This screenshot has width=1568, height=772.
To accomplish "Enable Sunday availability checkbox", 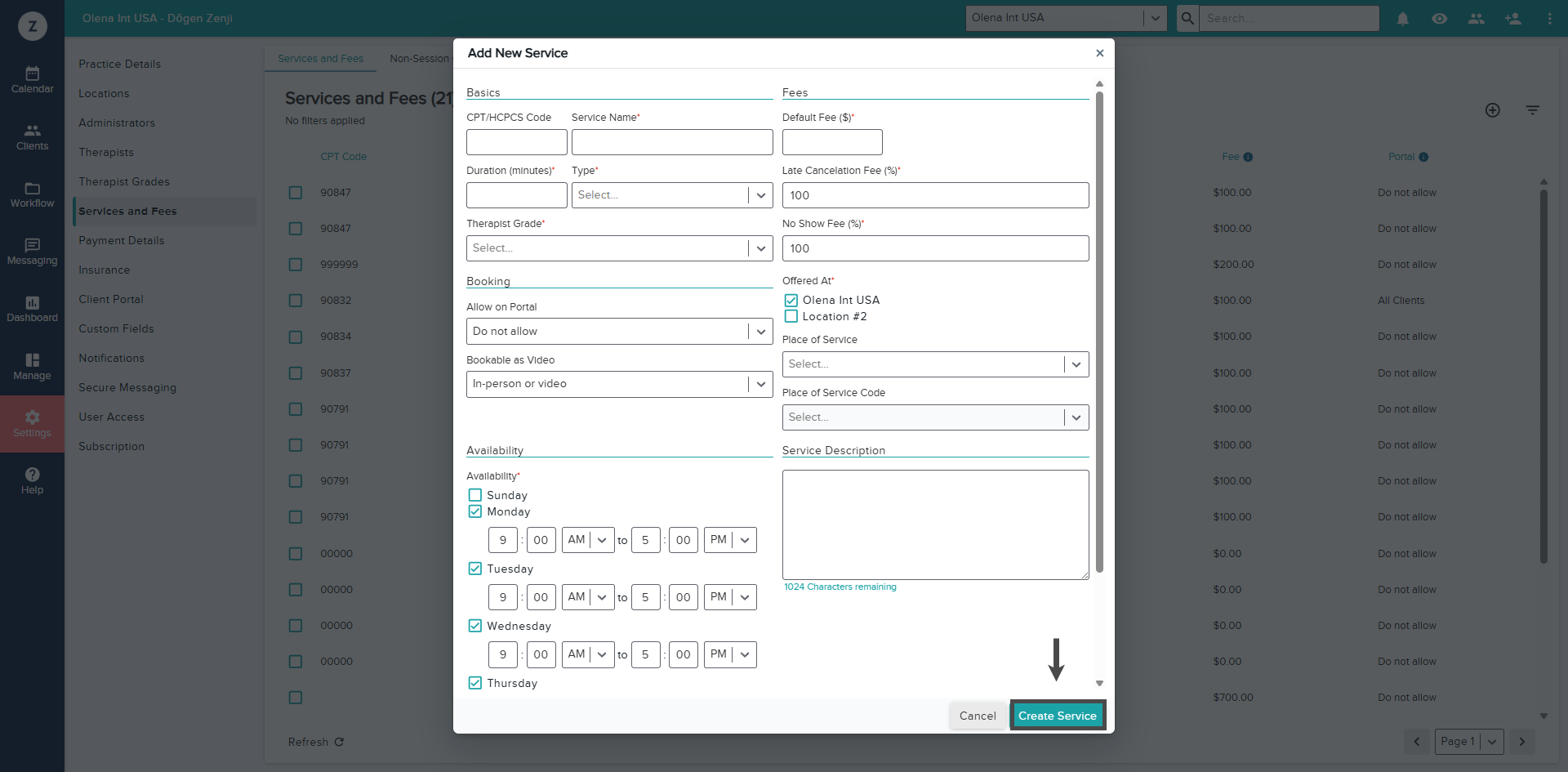I will pos(475,495).
